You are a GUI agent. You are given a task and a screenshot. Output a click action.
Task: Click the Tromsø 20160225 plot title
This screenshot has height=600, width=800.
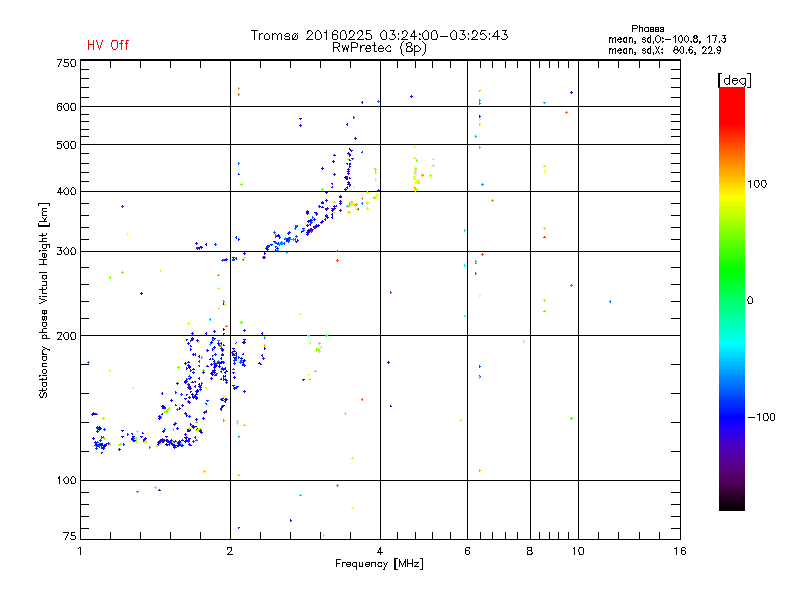379,35
